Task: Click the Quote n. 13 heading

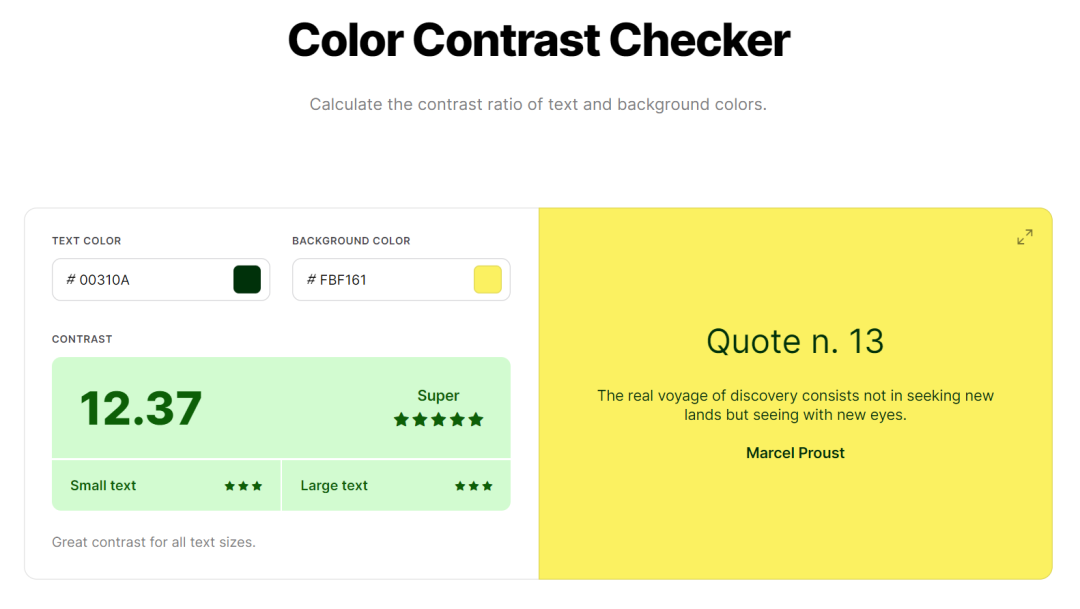Action: click(795, 342)
